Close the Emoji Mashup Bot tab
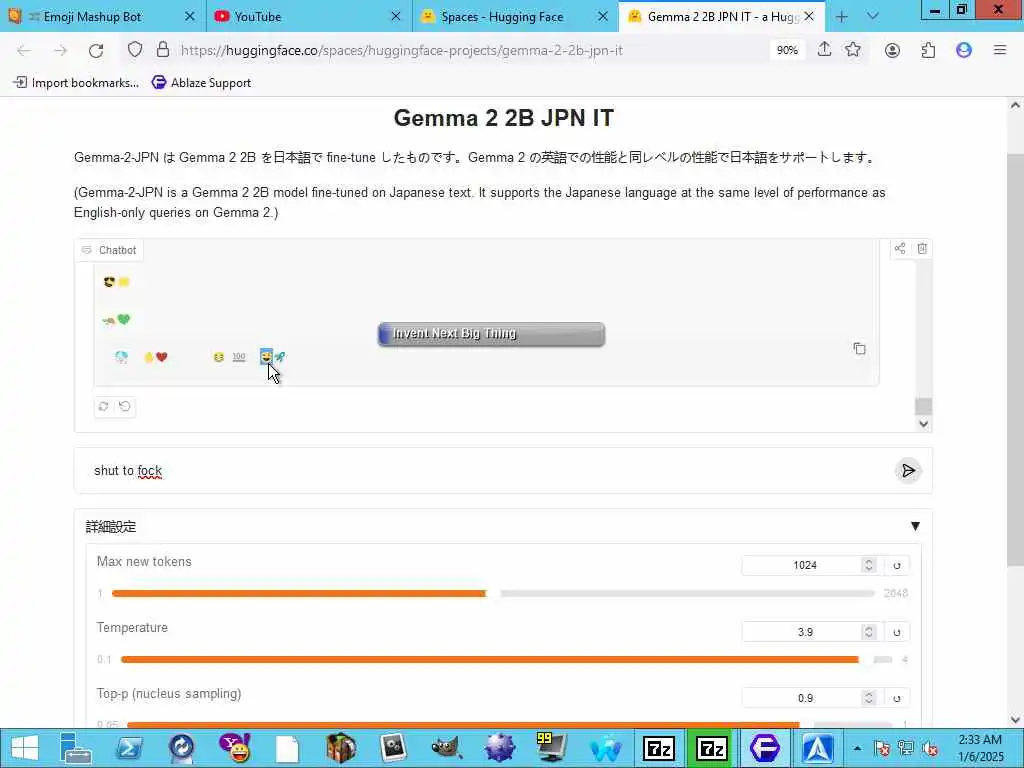This screenshot has width=1024, height=768. point(189,16)
